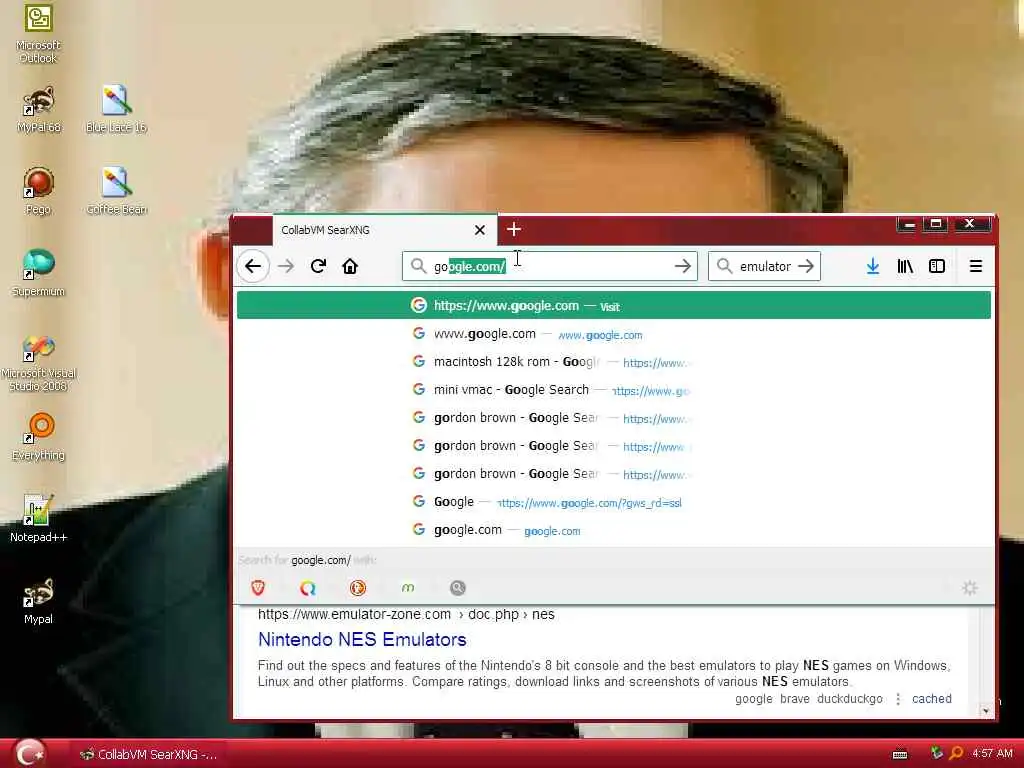Click the search arrow next to emulator
The height and width of the screenshot is (768, 1024).
(807, 266)
